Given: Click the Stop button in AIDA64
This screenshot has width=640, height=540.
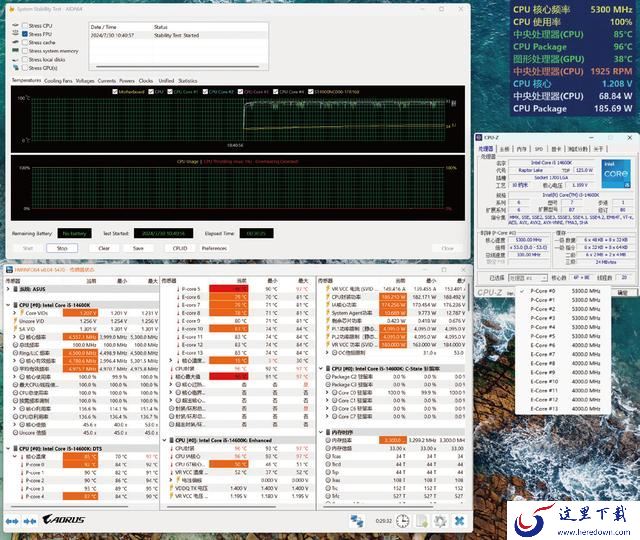Looking at the screenshot, I should [x=62, y=248].
